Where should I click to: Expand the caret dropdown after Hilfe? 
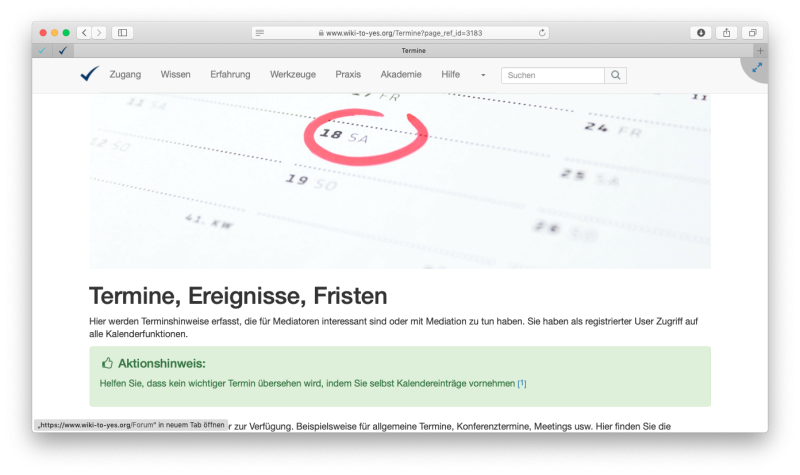[483, 75]
